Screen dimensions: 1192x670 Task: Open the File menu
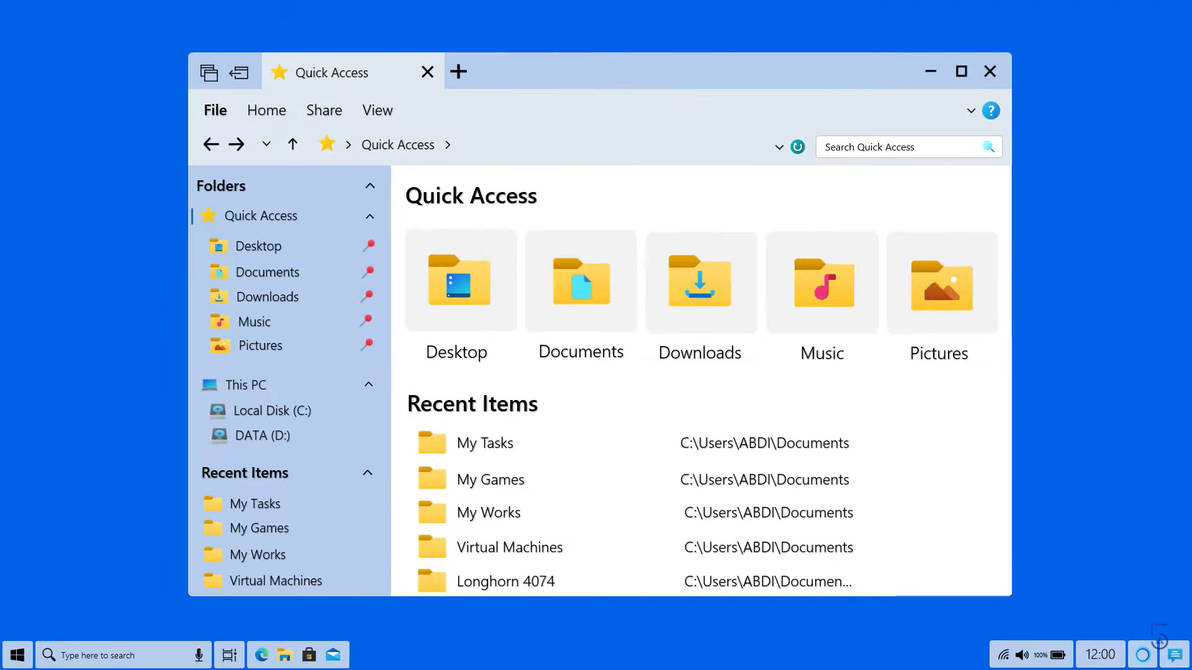pos(215,110)
